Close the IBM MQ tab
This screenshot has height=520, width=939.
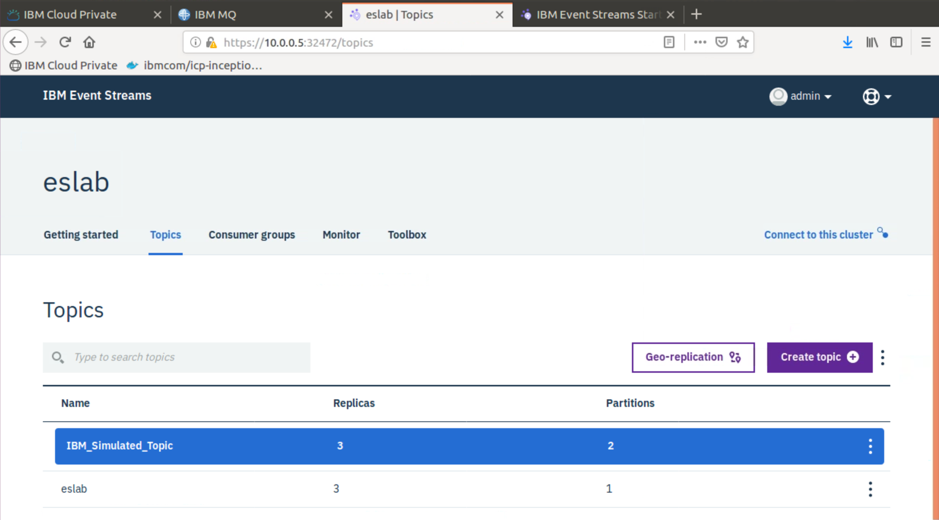click(328, 15)
